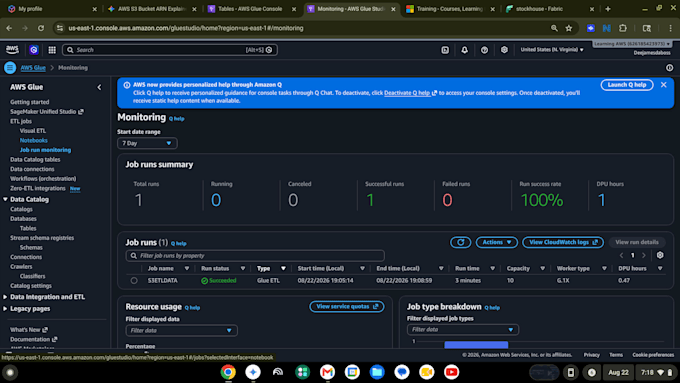The width and height of the screenshot is (680, 383).
Task: Go to next page of job runs
Action: point(644,255)
